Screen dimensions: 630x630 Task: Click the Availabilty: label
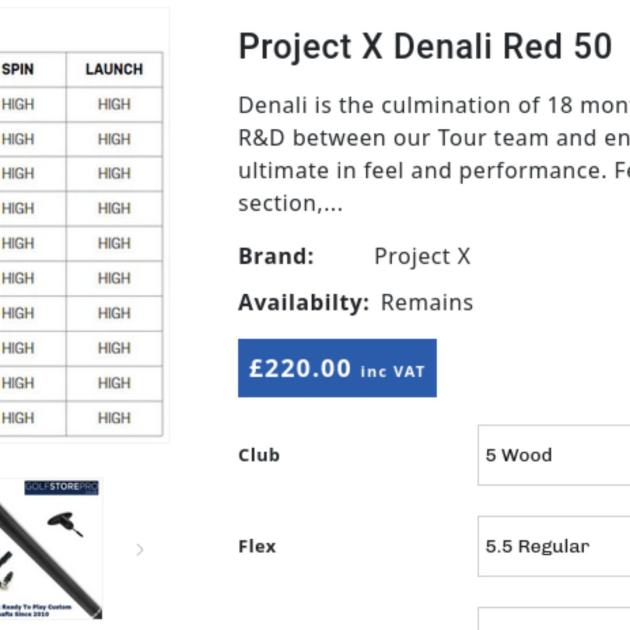coord(303,302)
